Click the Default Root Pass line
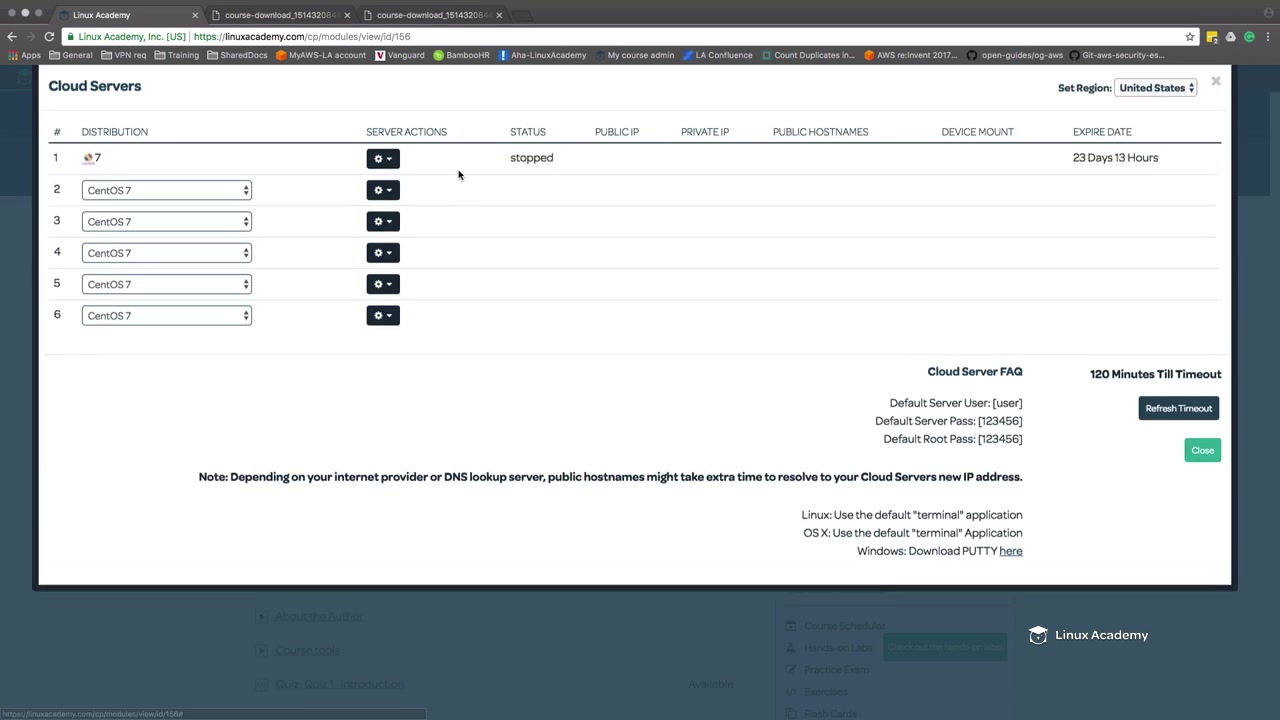1280x720 pixels. click(x=952, y=439)
